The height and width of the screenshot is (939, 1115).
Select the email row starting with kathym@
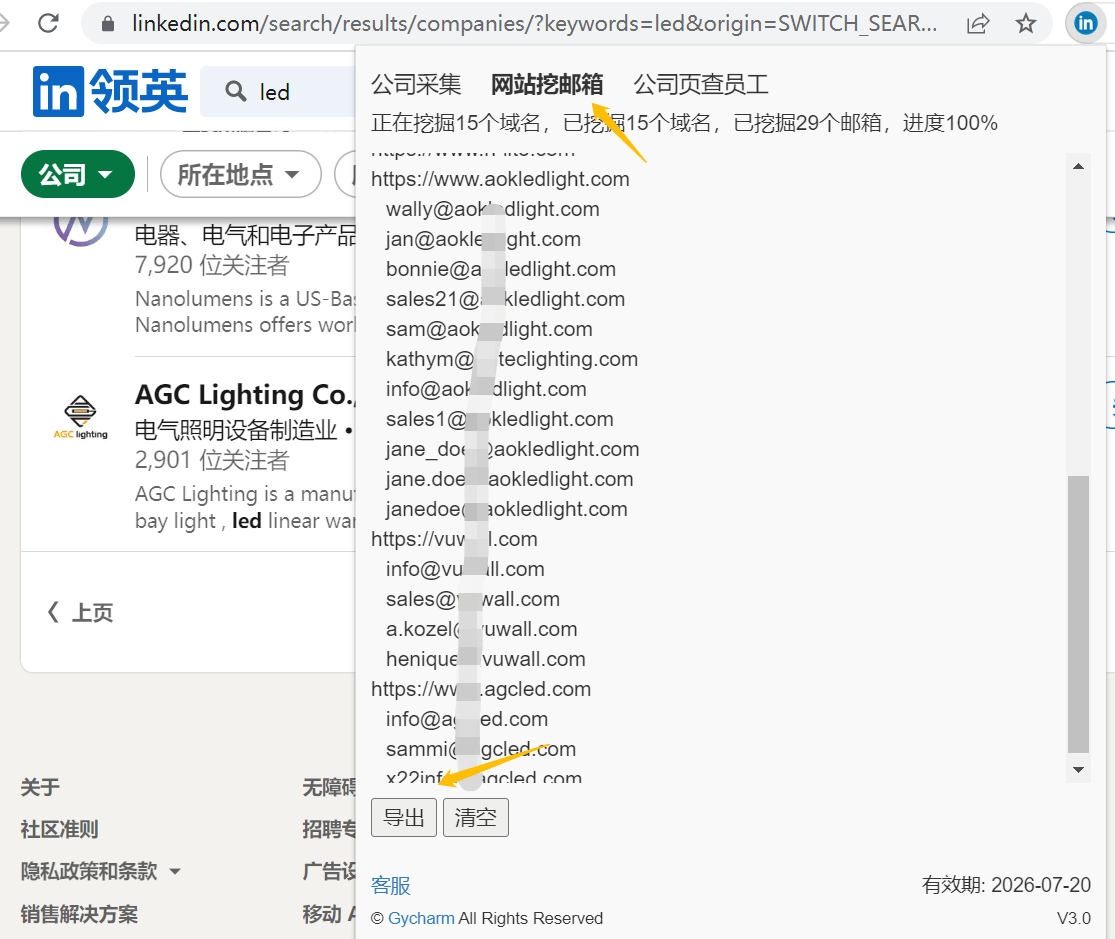512,359
